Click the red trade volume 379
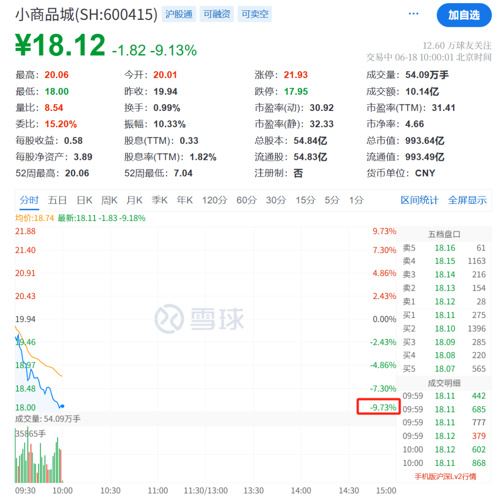 479,436
